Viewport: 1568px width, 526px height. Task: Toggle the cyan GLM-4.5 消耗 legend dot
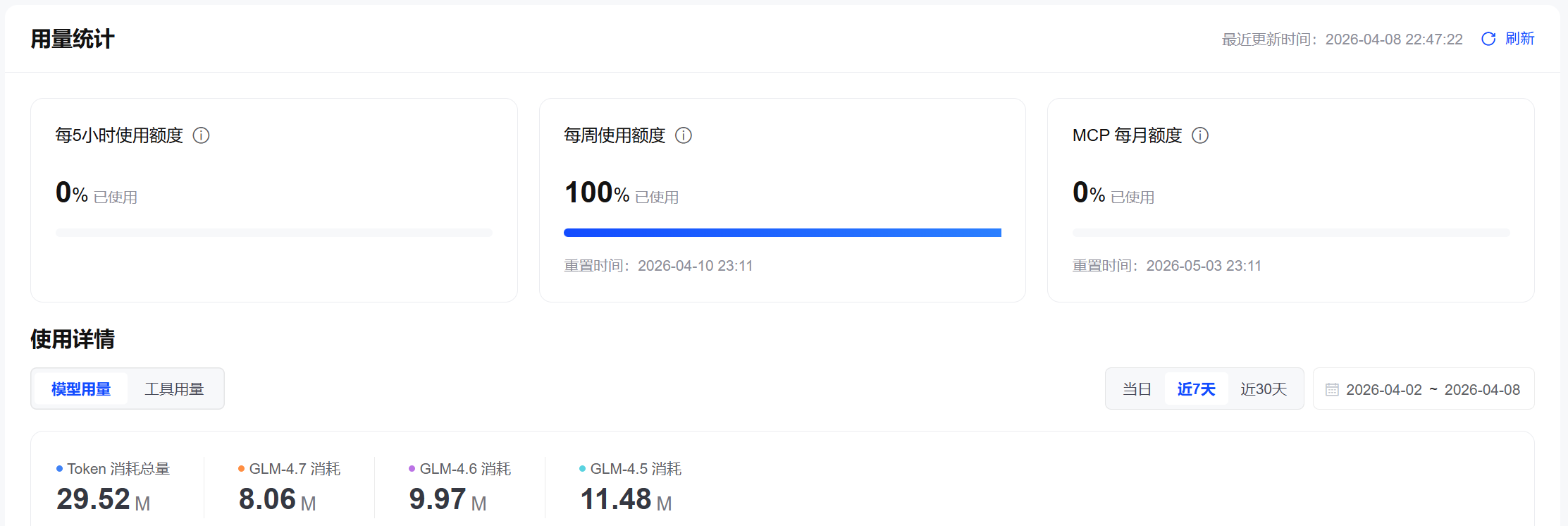click(583, 468)
